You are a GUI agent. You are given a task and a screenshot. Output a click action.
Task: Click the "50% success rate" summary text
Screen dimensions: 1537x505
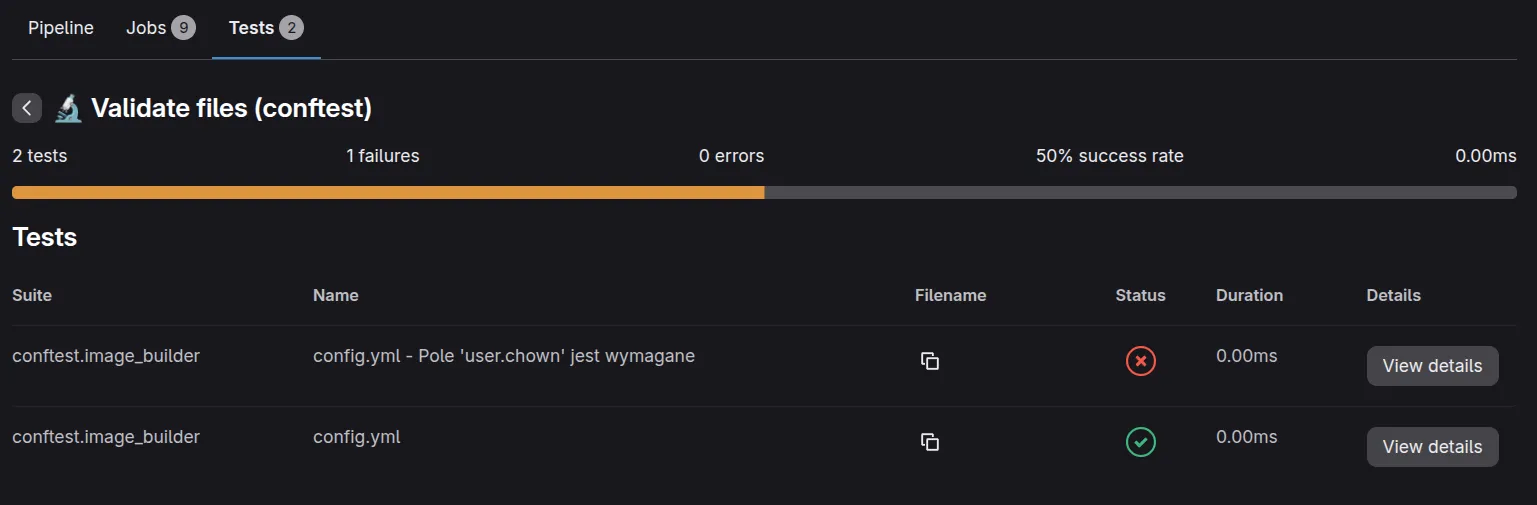(1109, 156)
